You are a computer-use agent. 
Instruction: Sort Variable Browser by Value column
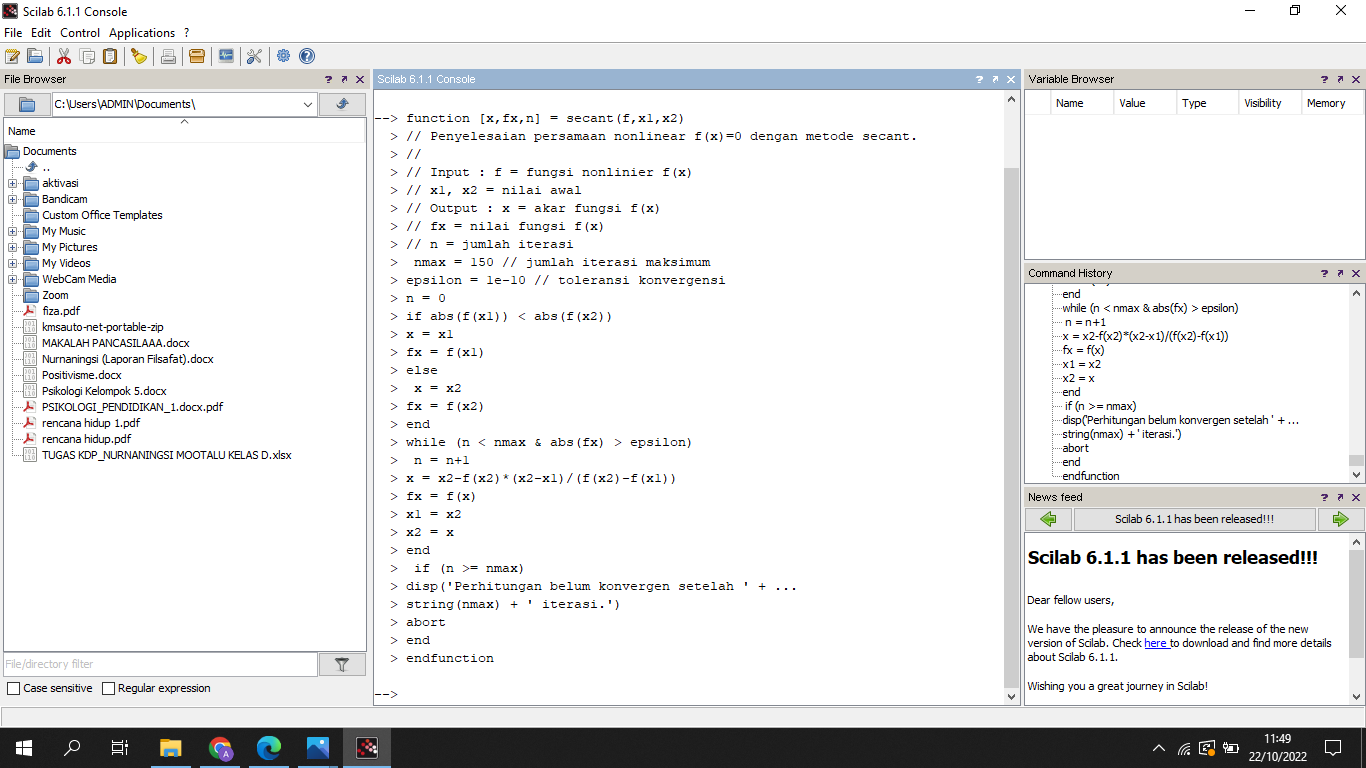[x=1145, y=103]
